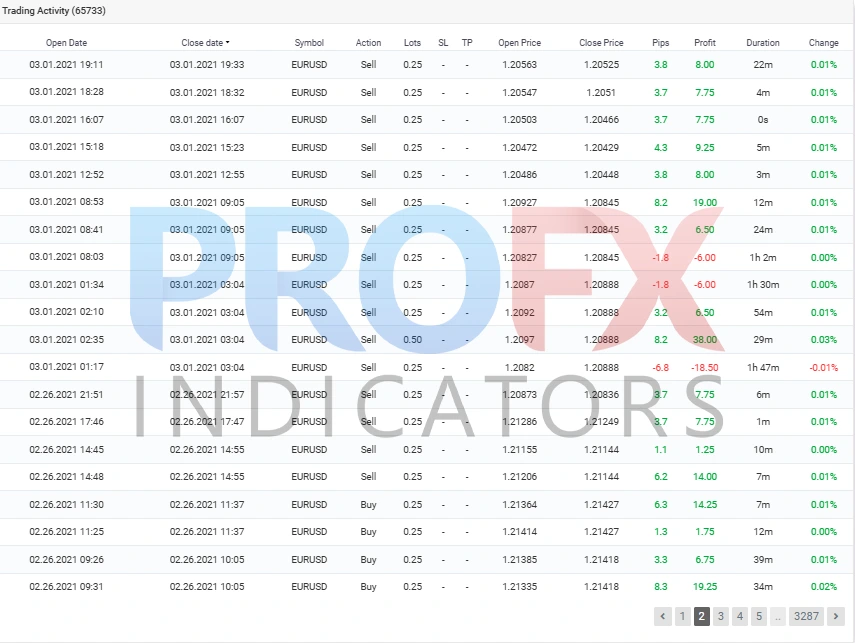This screenshot has width=855, height=643.
Task: Sort by Pips column header
Action: [x=660, y=43]
